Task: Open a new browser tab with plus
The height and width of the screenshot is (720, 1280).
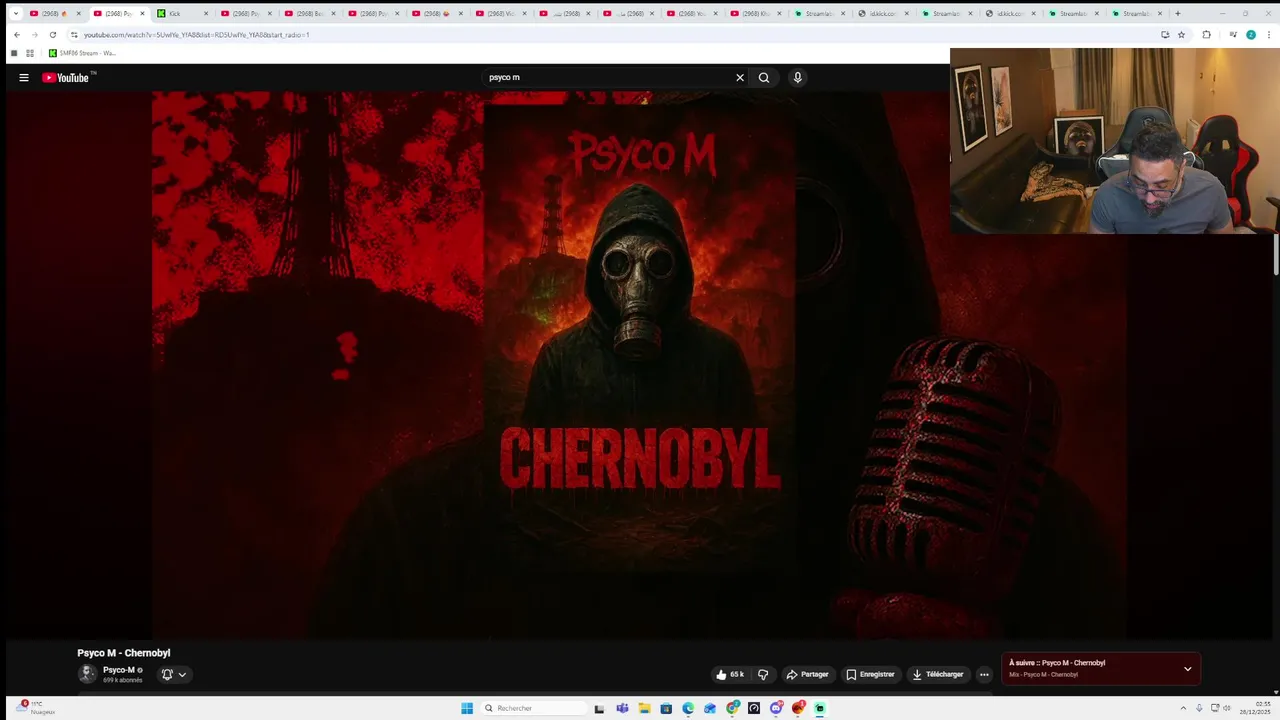Action: tap(1177, 13)
